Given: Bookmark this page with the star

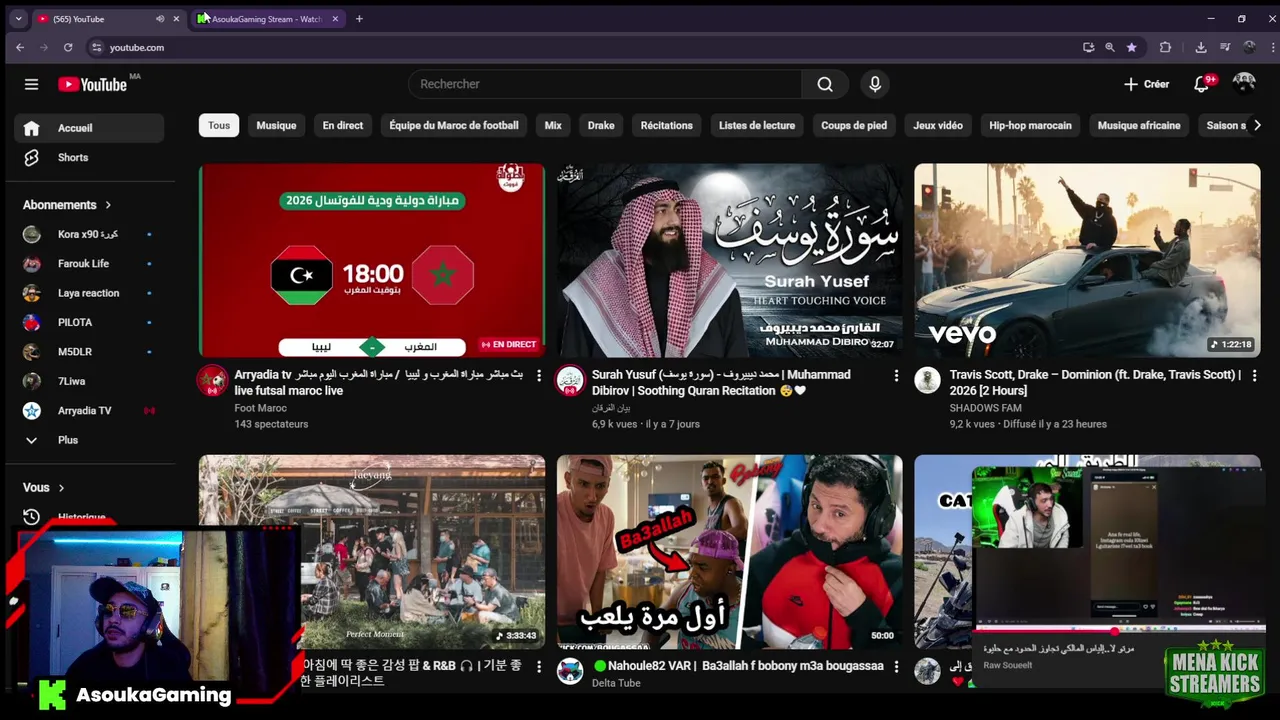Looking at the screenshot, I should point(1131,47).
